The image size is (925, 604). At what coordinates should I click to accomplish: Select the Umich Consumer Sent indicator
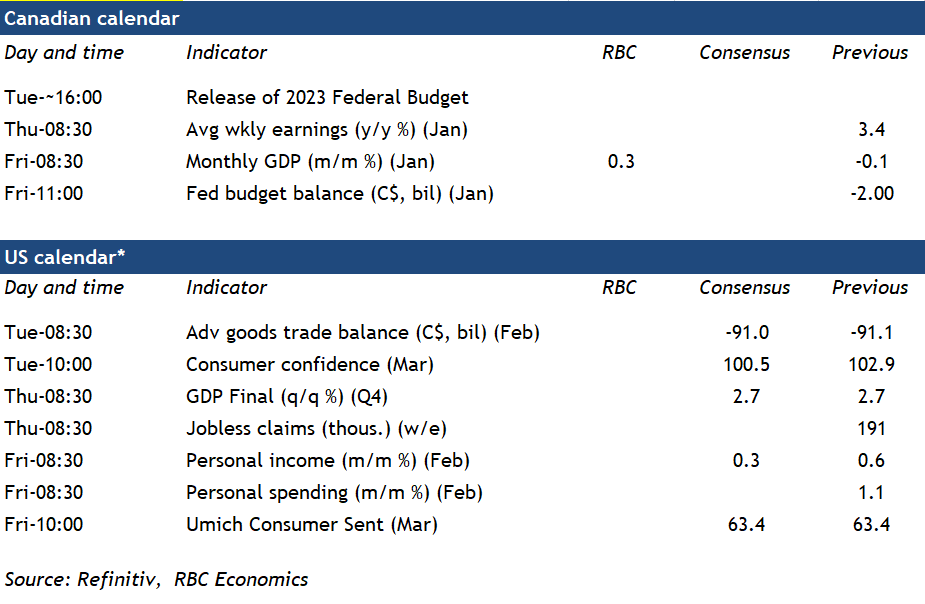[312, 525]
